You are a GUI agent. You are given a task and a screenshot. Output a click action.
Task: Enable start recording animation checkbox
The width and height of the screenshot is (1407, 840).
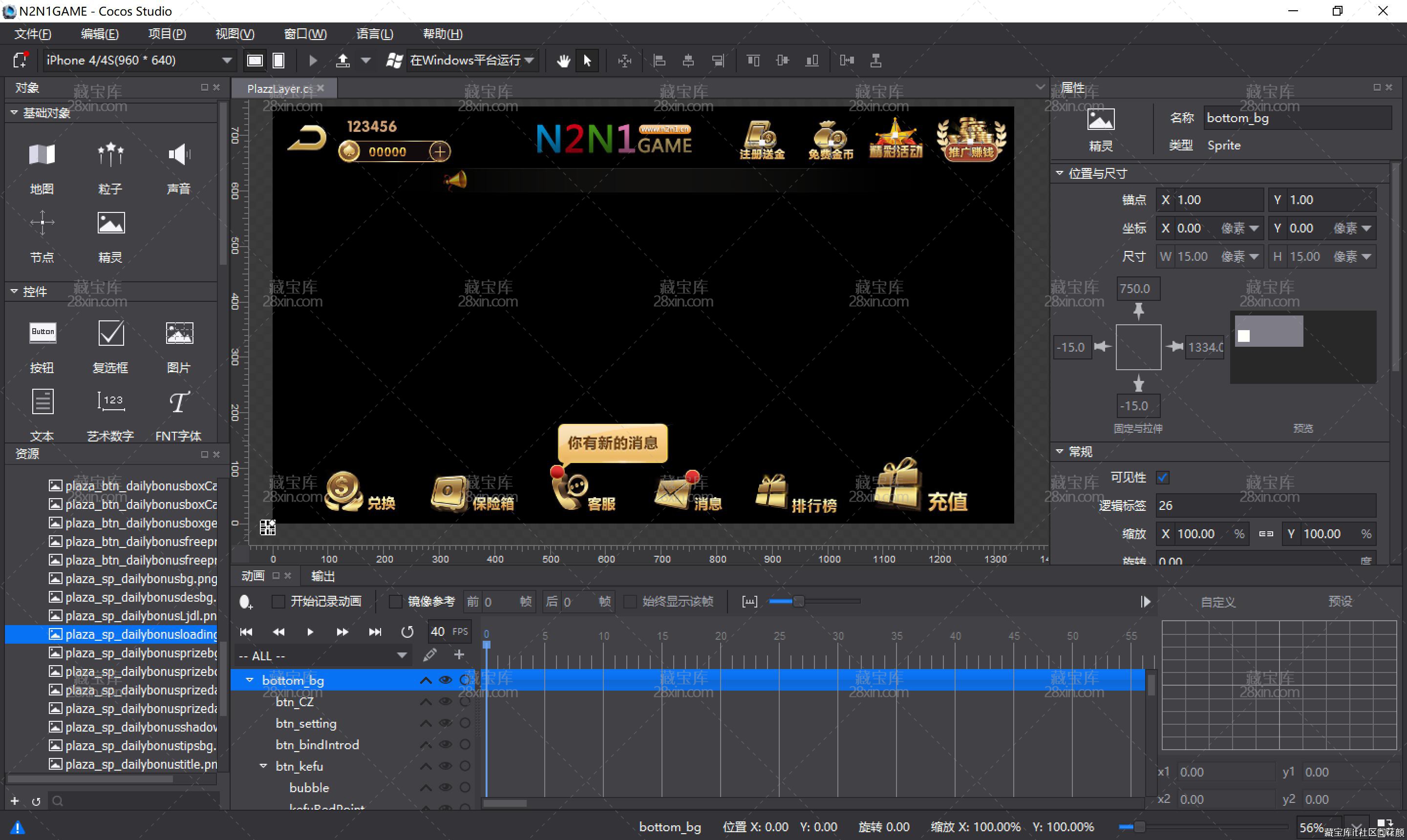pos(278,601)
